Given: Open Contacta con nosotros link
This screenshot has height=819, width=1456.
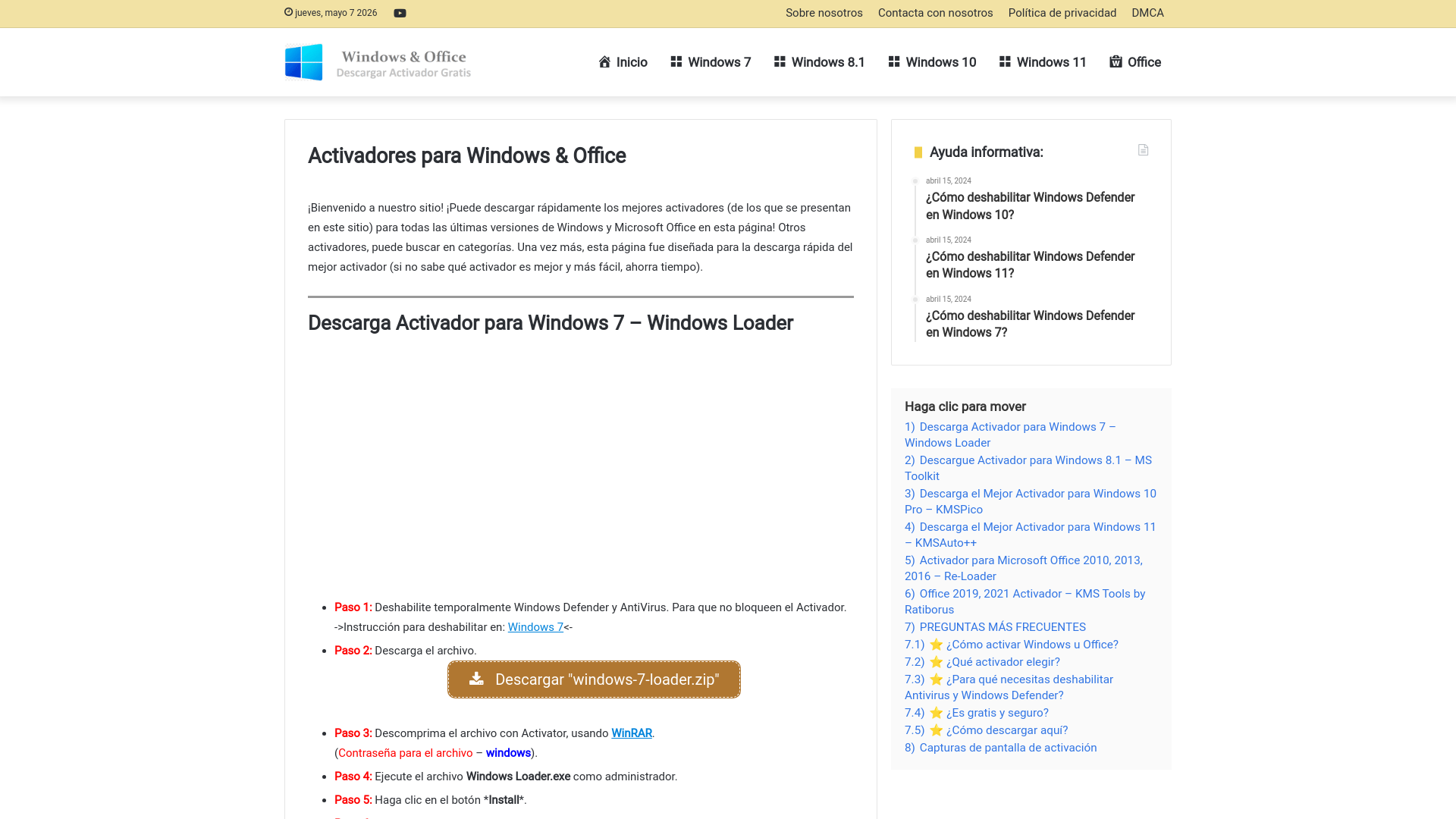Looking at the screenshot, I should (935, 13).
